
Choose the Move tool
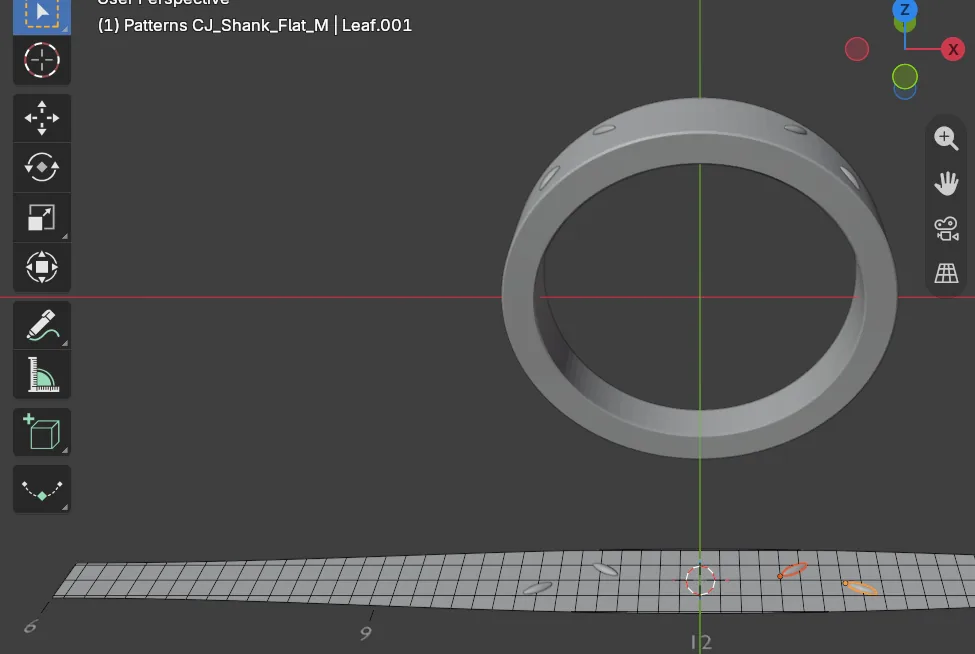pos(42,118)
